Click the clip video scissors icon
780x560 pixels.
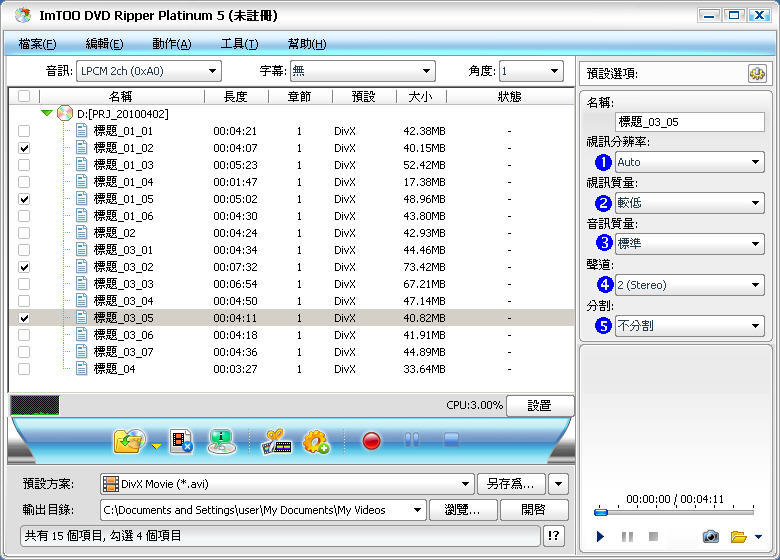275,440
